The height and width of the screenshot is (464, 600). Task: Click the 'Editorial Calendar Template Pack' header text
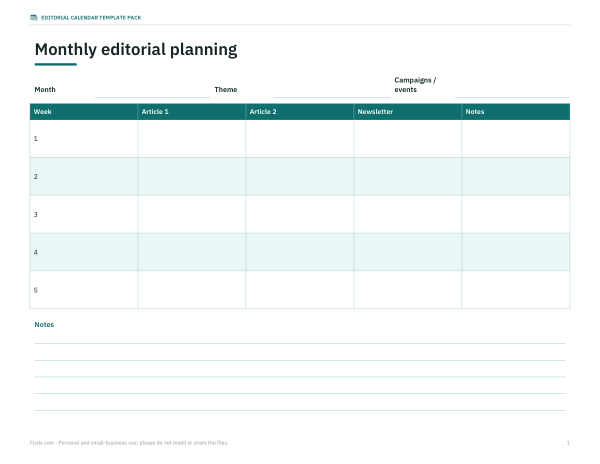[x=91, y=18]
